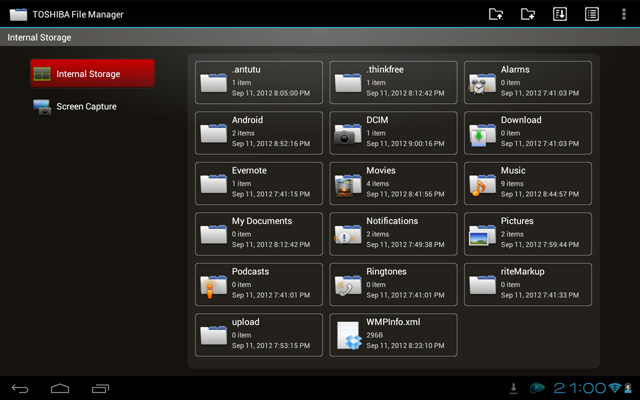
Task: Open the Notifications folder icon
Action: point(348,235)
